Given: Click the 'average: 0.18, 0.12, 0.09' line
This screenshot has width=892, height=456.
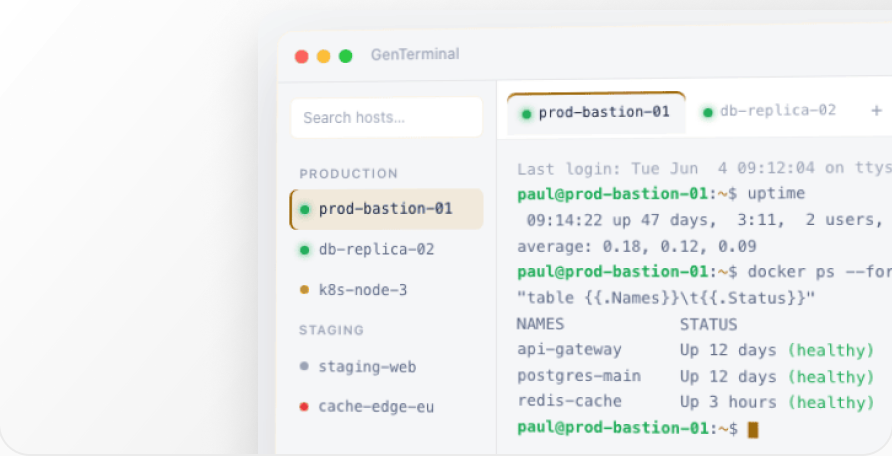Looking at the screenshot, I should click(x=637, y=247).
